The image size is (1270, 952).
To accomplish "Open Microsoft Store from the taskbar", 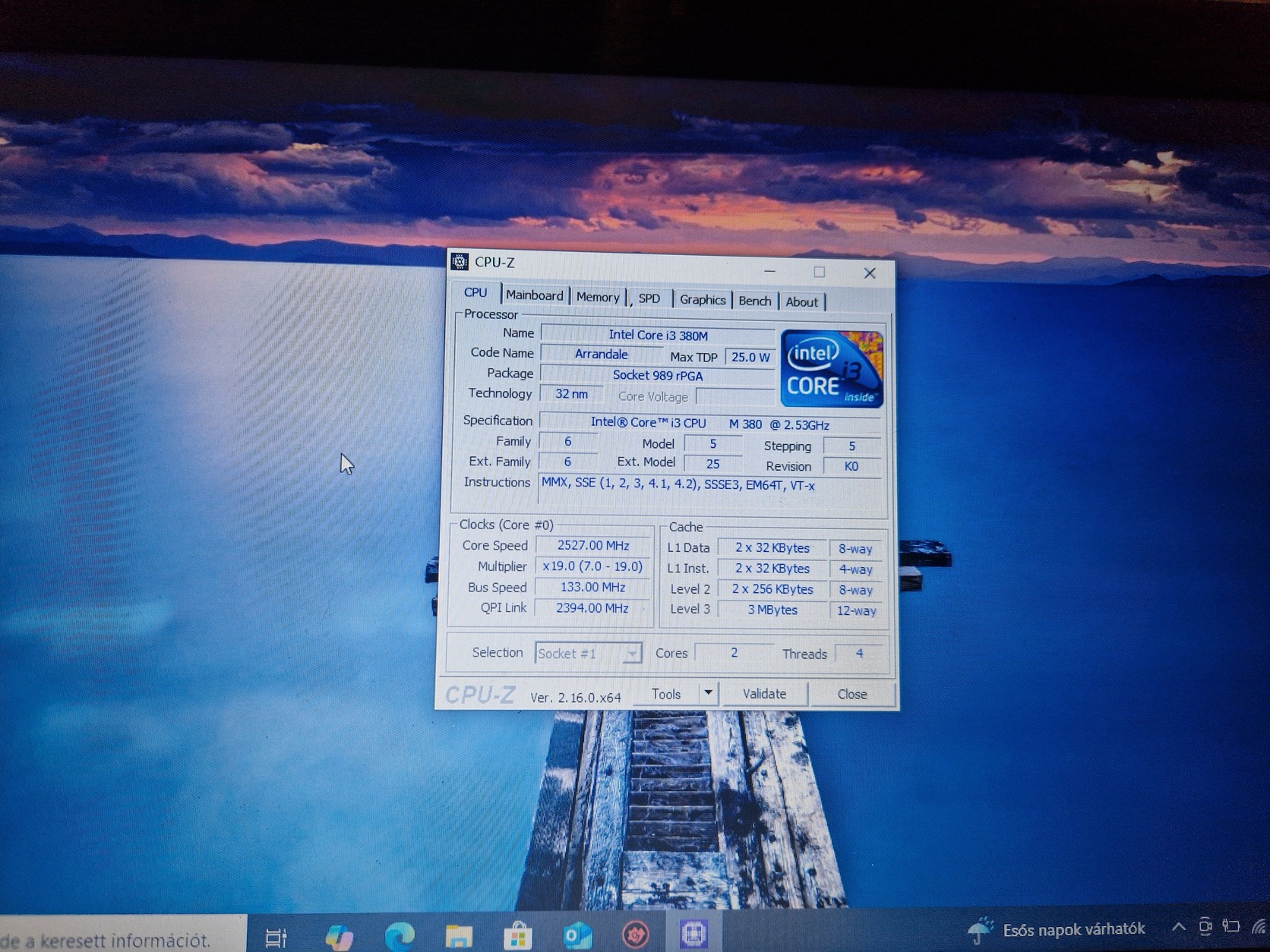I will [518, 936].
